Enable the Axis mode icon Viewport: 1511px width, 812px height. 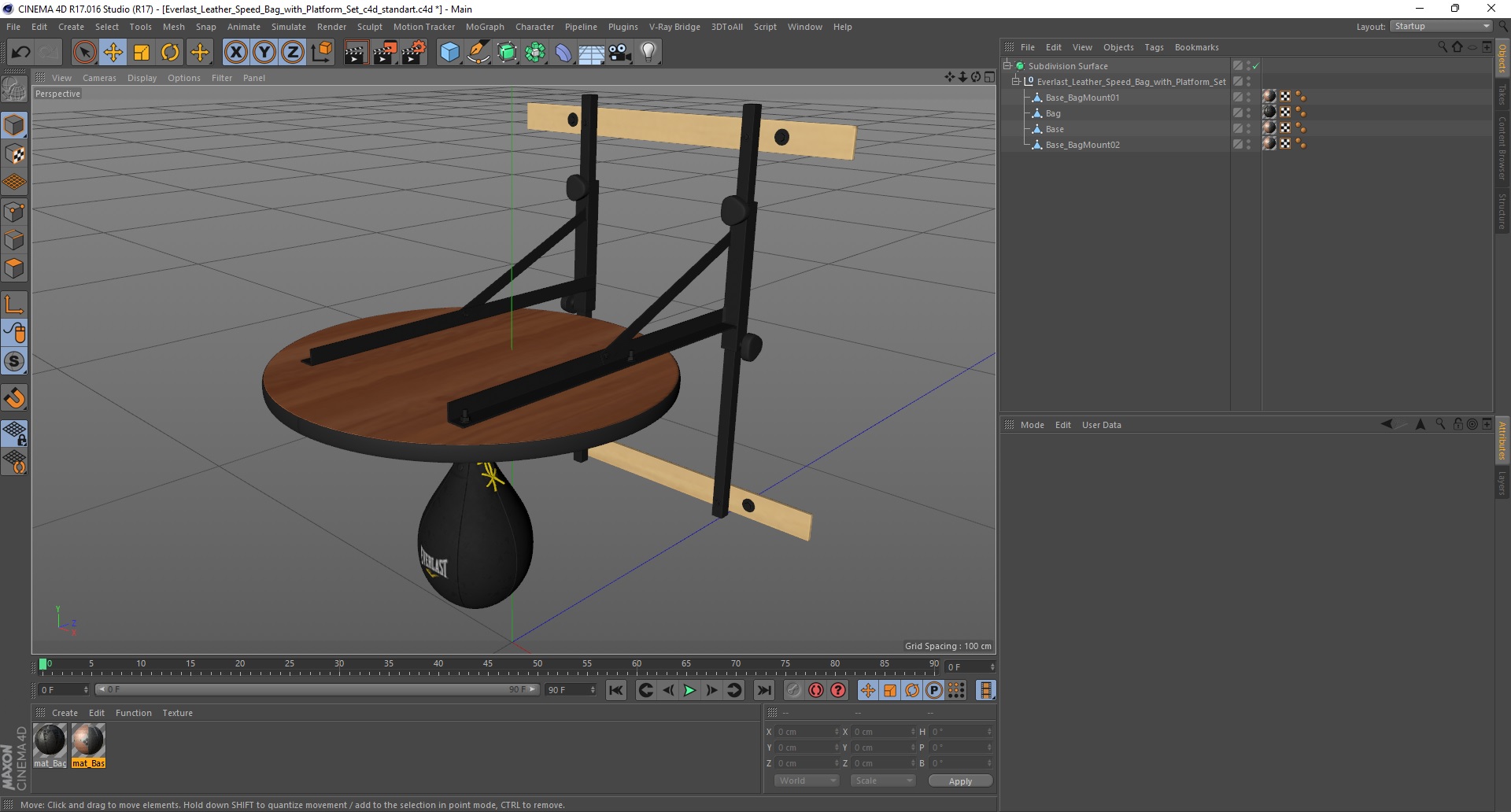(14, 304)
